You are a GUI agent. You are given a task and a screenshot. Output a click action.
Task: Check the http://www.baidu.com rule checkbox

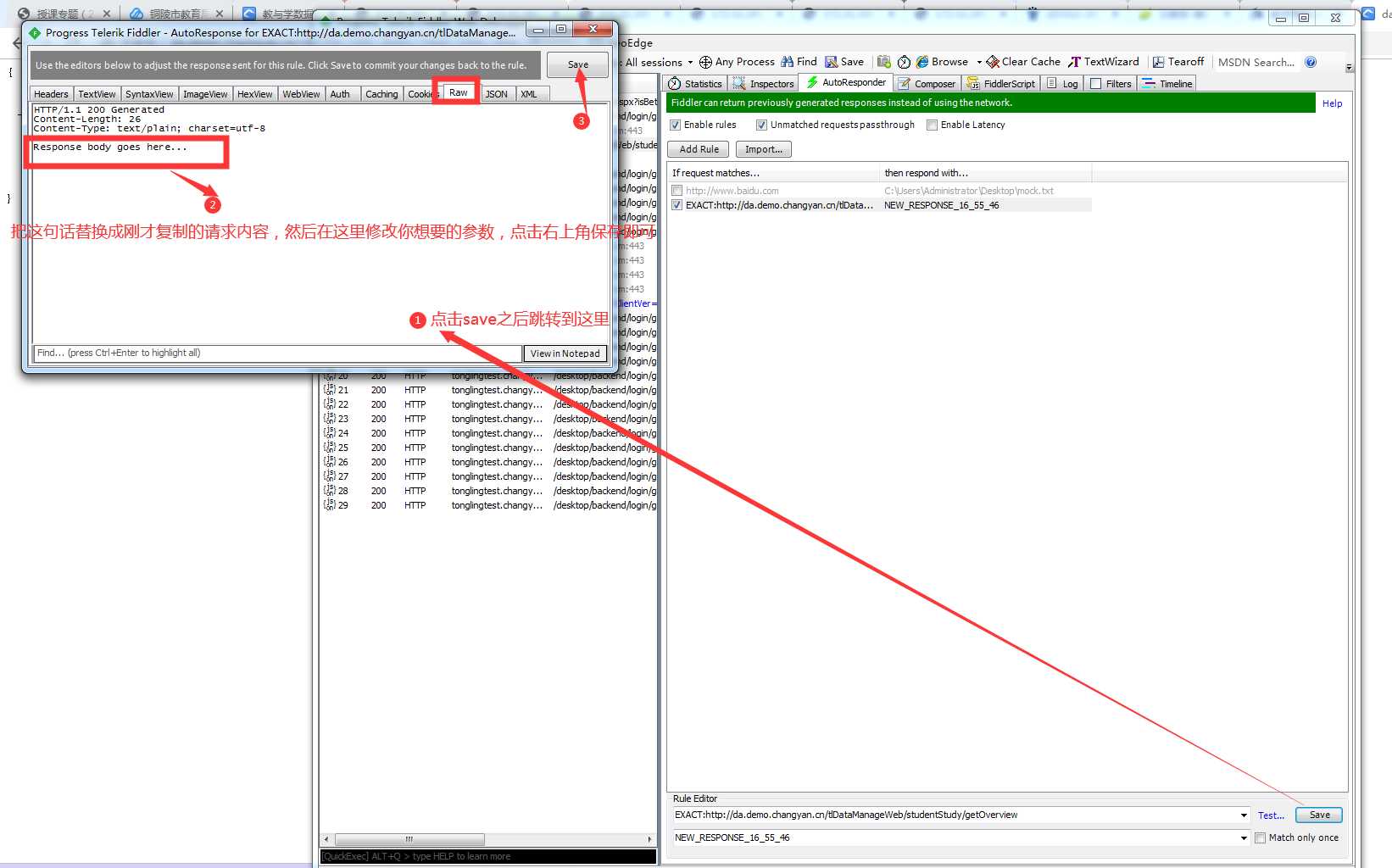coord(677,191)
